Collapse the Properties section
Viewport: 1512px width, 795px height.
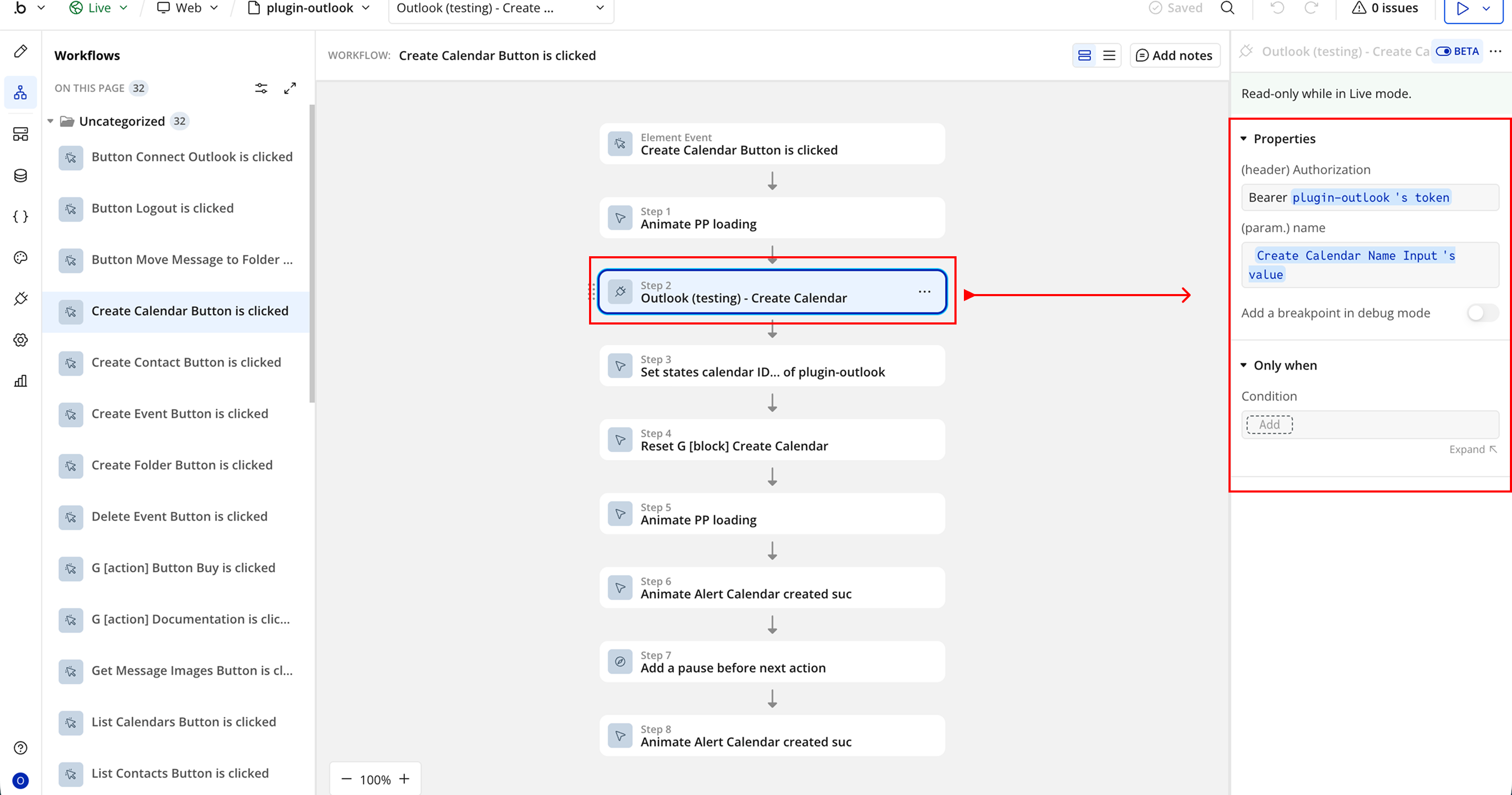1244,139
